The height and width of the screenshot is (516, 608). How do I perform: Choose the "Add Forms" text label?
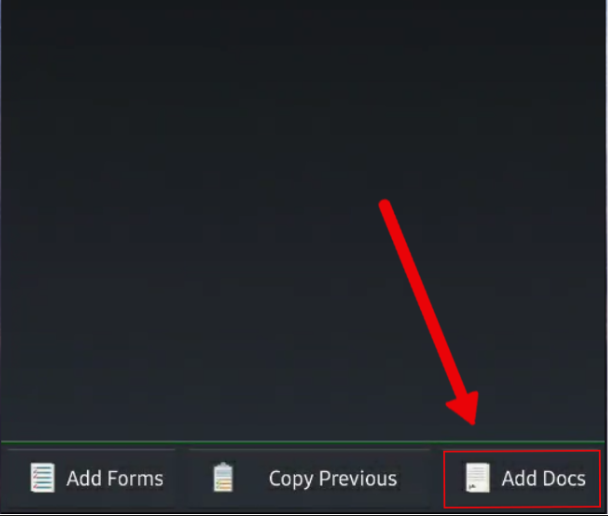click(x=115, y=478)
